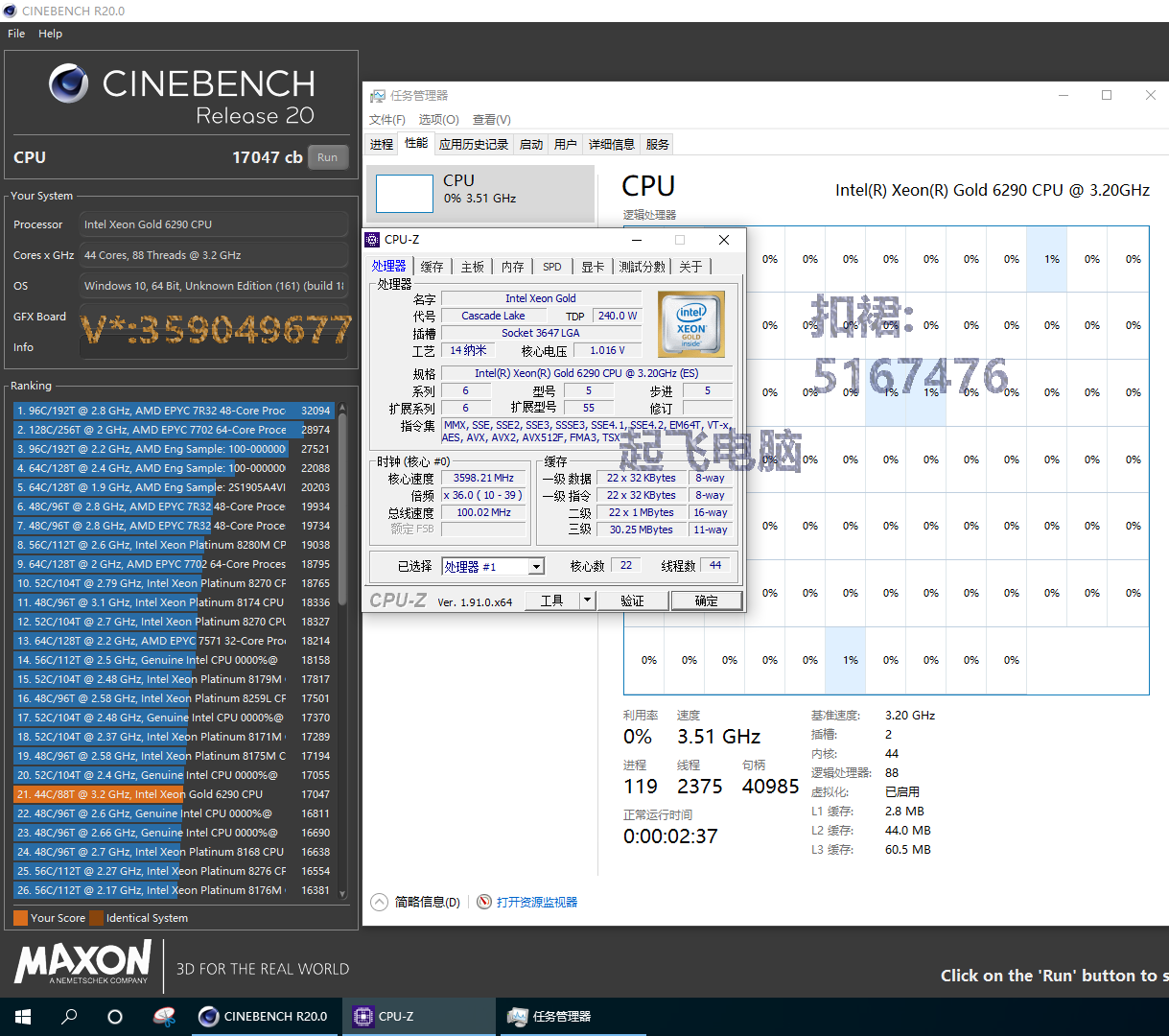Open Task Manager 选项(O) menu
This screenshot has height=1036, width=1169.
pyautogui.click(x=439, y=120)
